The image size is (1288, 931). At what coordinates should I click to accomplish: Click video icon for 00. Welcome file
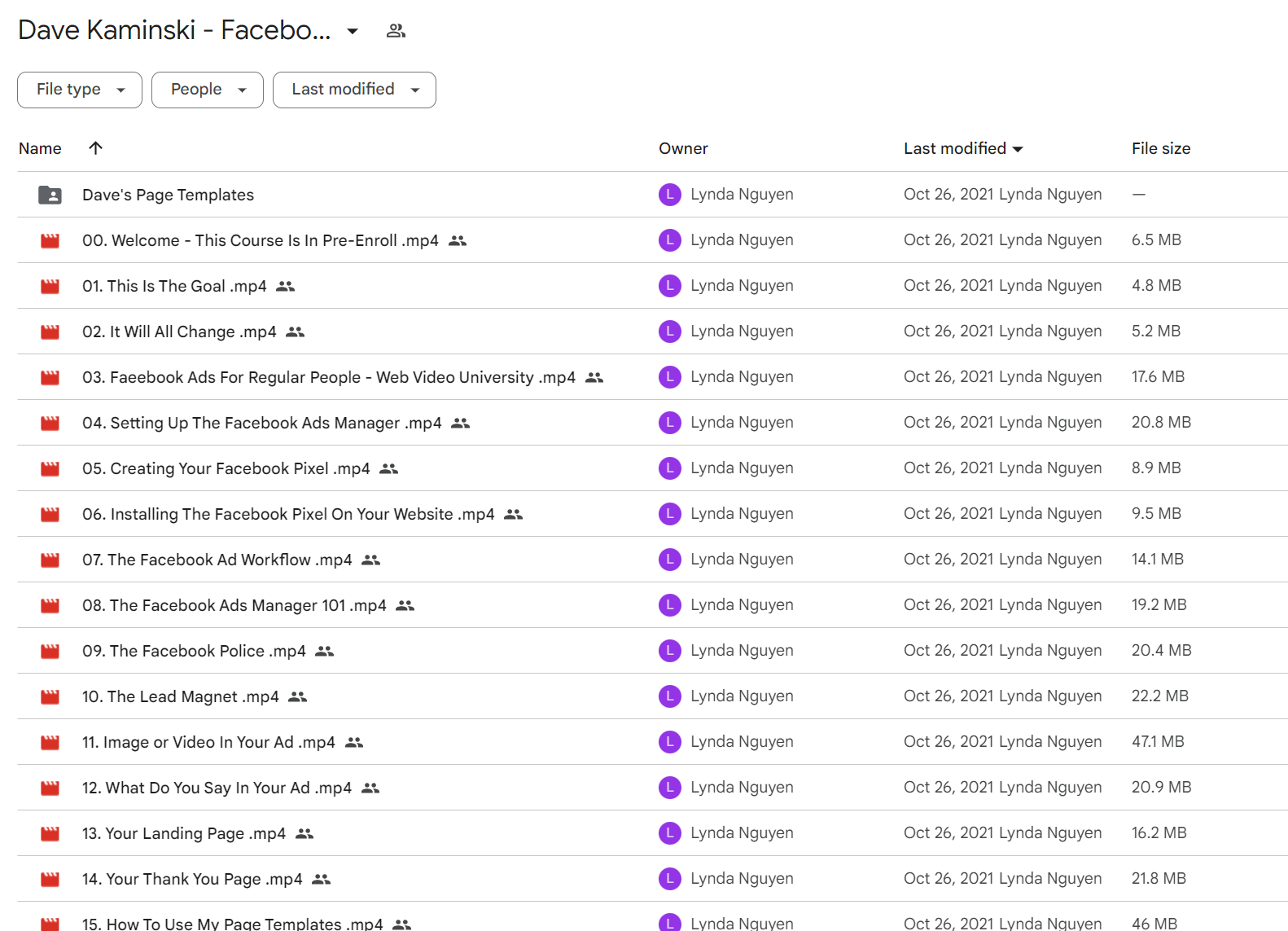(50, 240)
